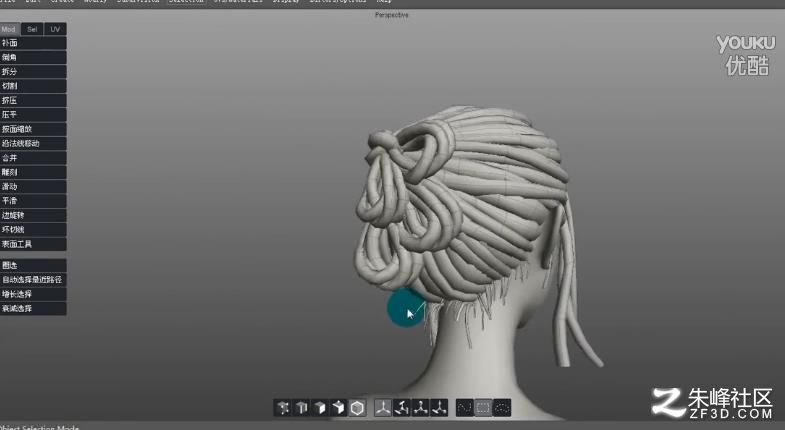Viewport: 785px width, 430px height.
Task: Activate object selection mode hexagon icon
Action: click(357, 408)
